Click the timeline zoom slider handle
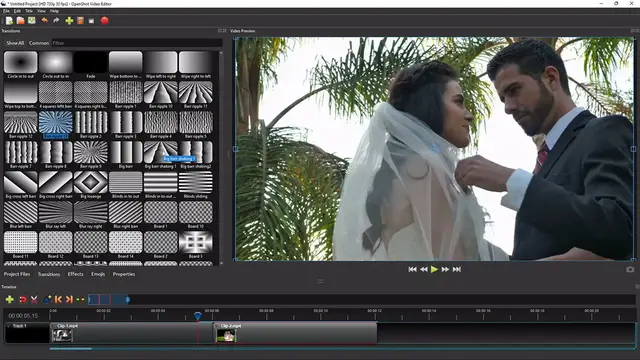This screenshot has width=640, height=360. pos(128,300)
